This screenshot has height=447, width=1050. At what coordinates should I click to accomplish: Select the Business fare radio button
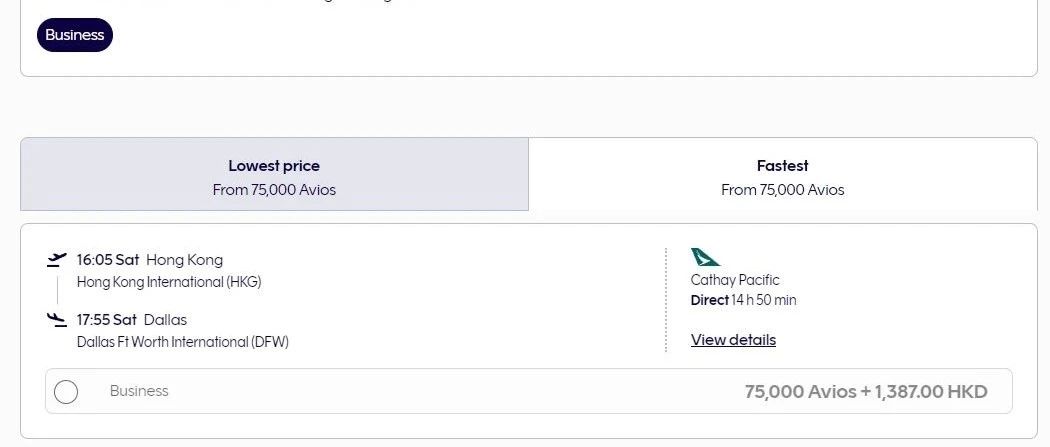(x=66, y=391)
